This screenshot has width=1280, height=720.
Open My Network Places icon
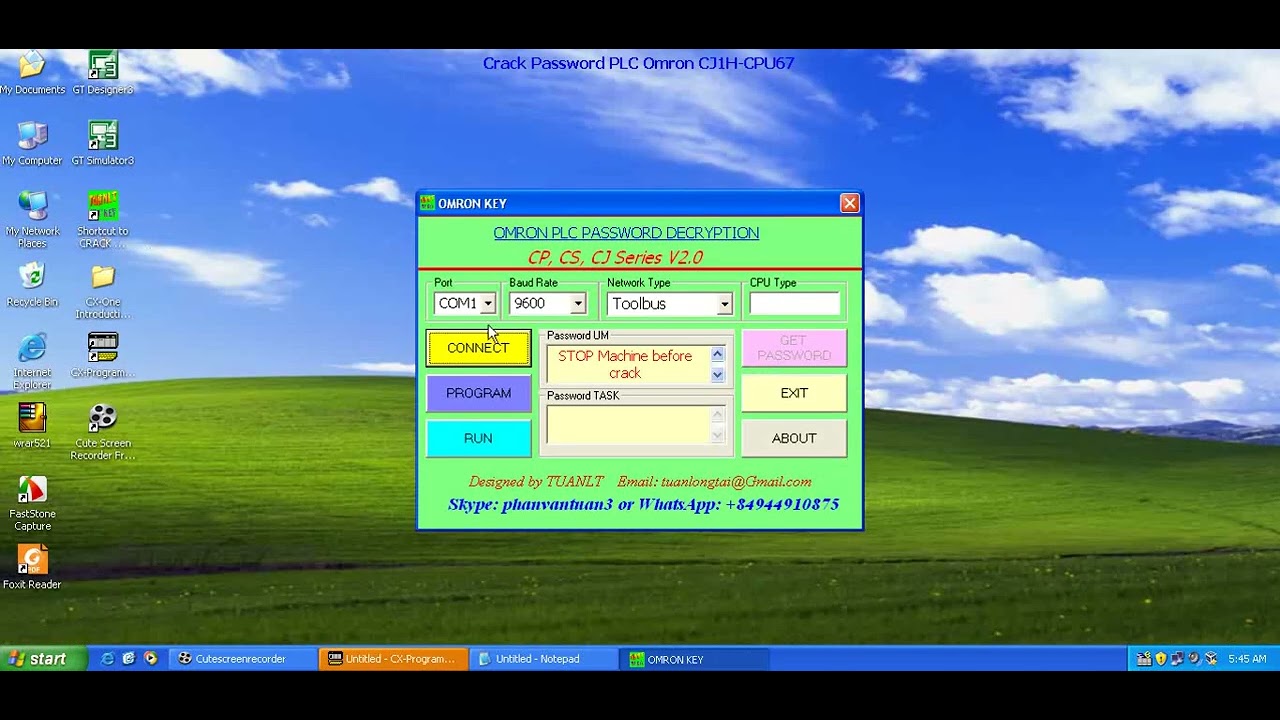point(32,219)
